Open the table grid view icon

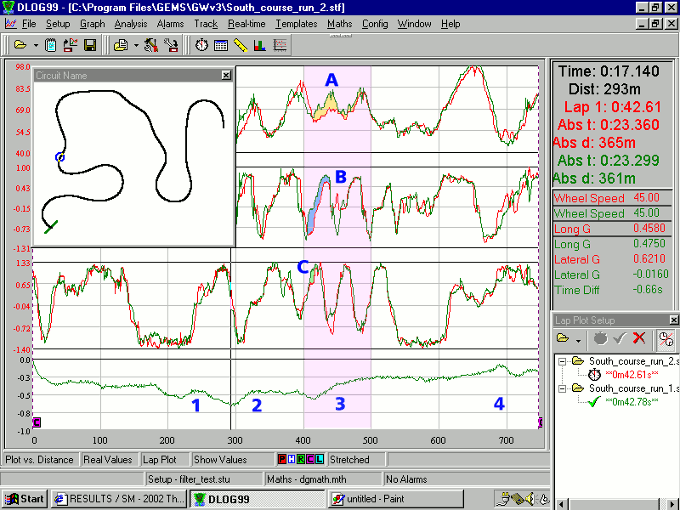click(x=220, y=45)
